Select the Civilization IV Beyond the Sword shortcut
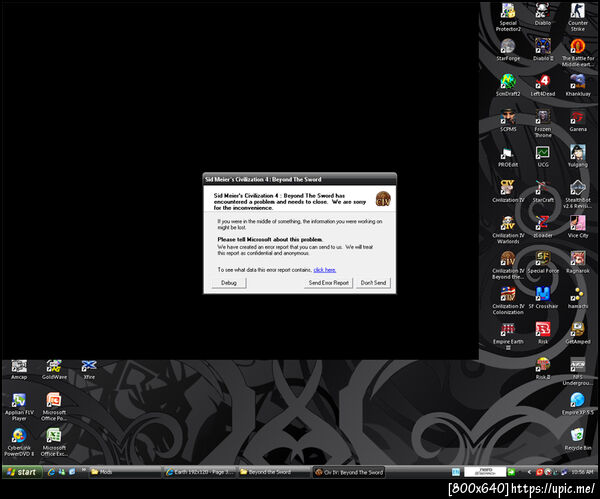 coord(508,265)
